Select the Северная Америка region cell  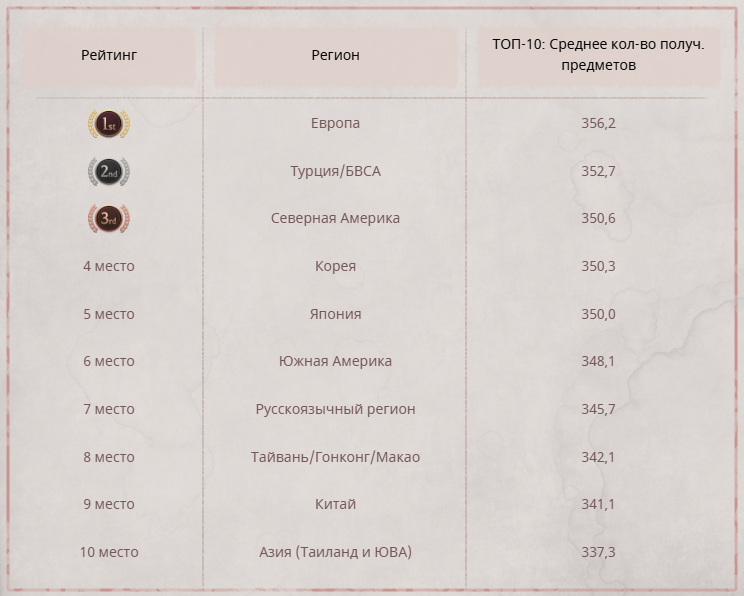tap(335, 218)
